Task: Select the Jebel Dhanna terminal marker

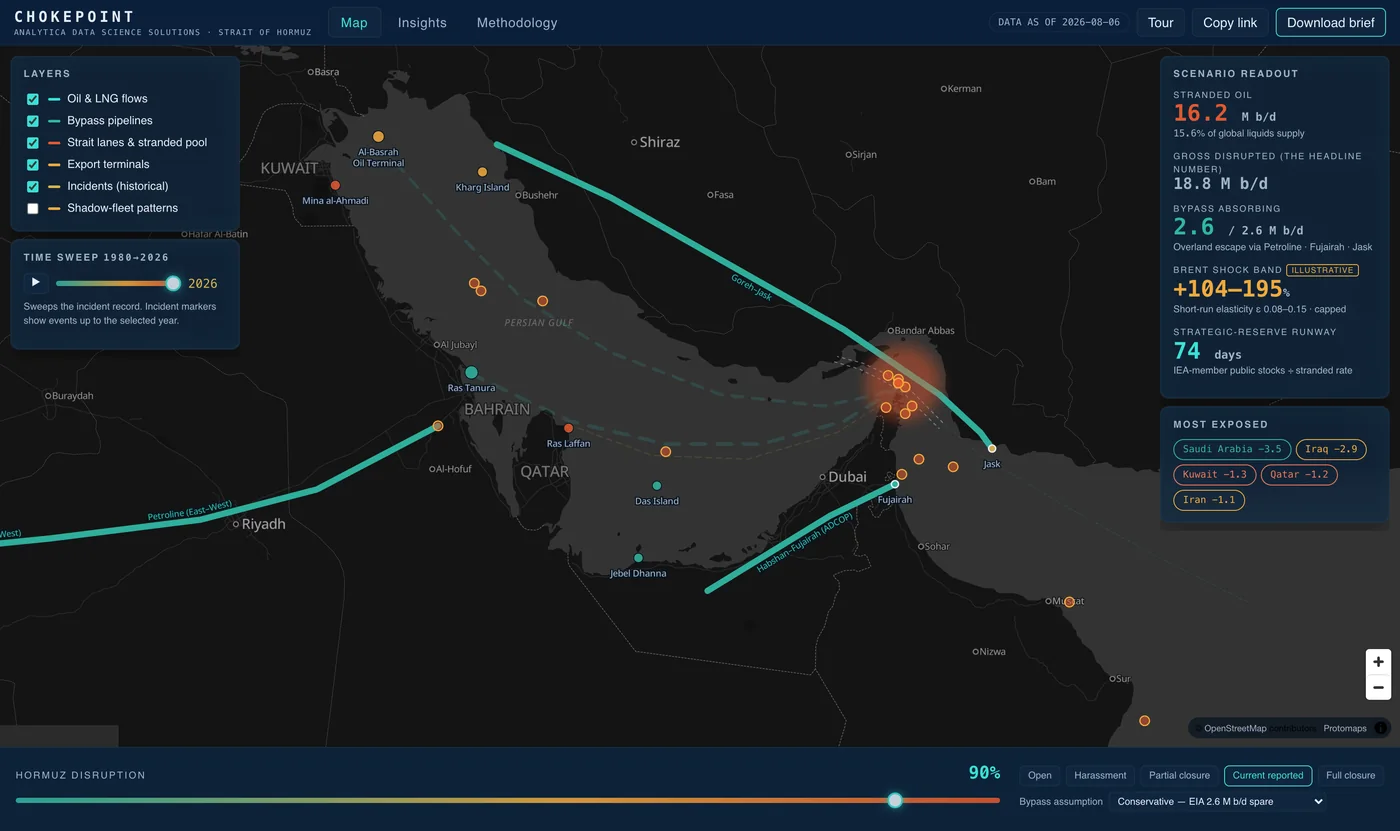Action: click(638, 558)
